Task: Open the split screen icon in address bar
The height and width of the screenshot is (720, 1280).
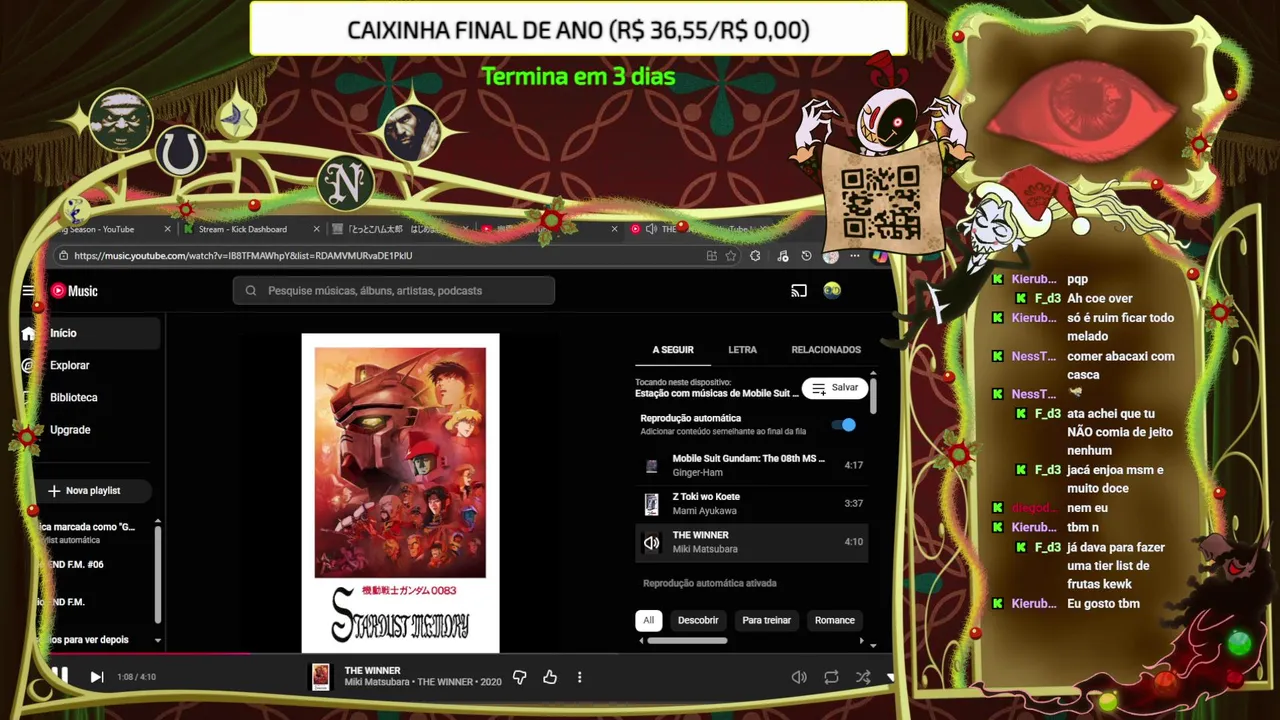Action: (711, 256)
